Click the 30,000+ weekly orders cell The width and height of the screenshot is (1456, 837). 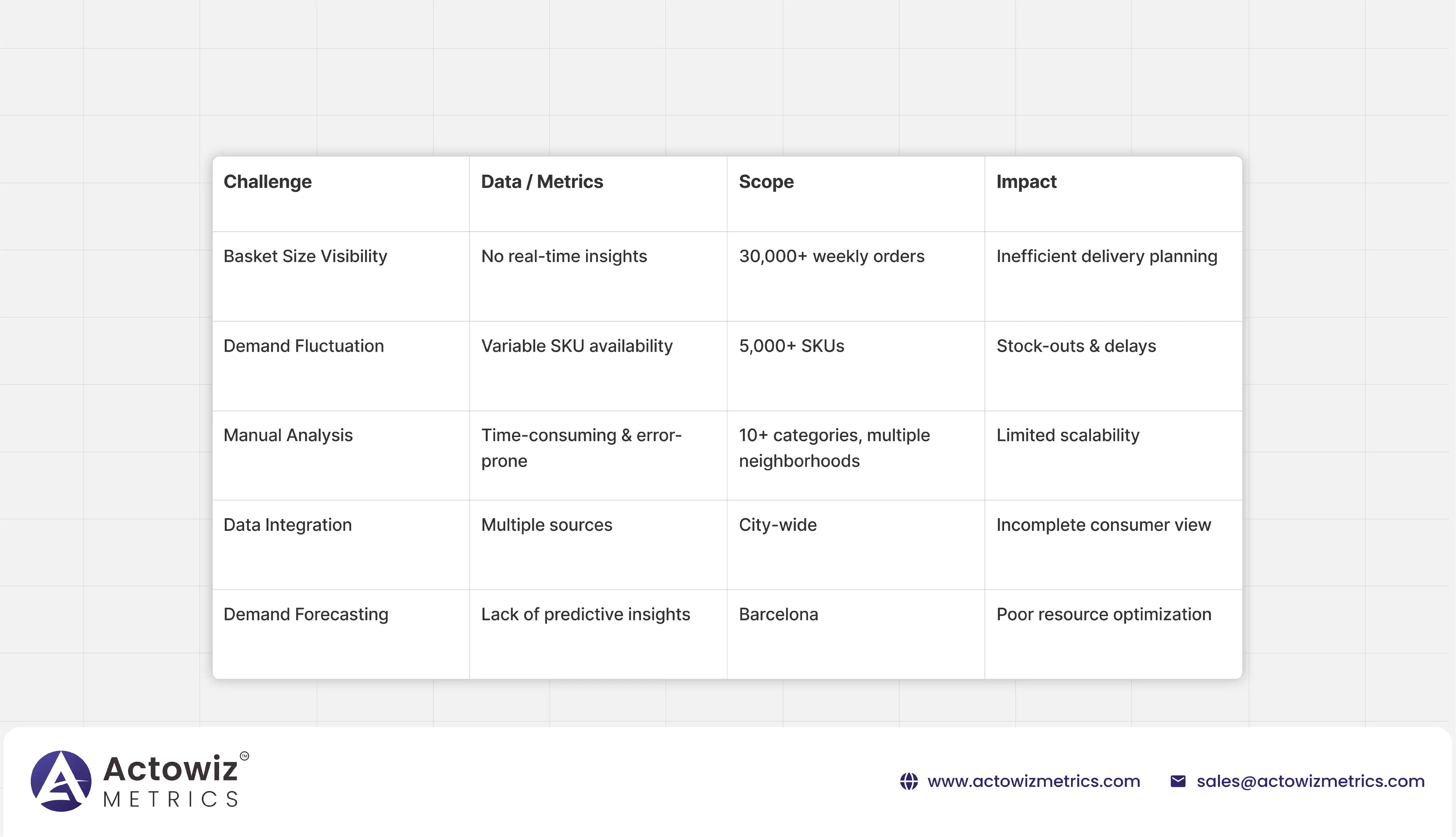[x=831, y=256]
